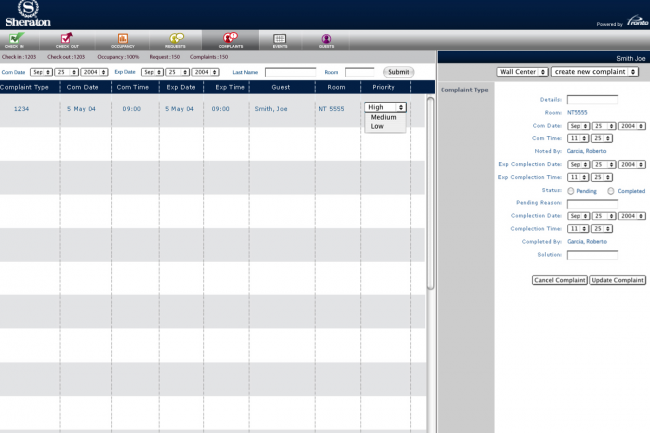
Task: Go to the Occupancy icon
Action: (121, 40)
